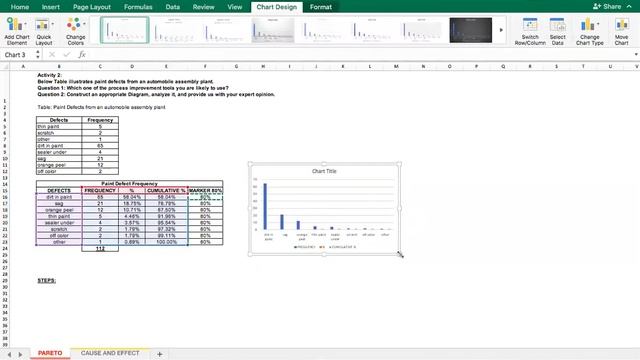The width and height of the screenshot is (640, 360).
Task: Click the CUMULATIVE % legend entry
Action: [x=342, y=247]
